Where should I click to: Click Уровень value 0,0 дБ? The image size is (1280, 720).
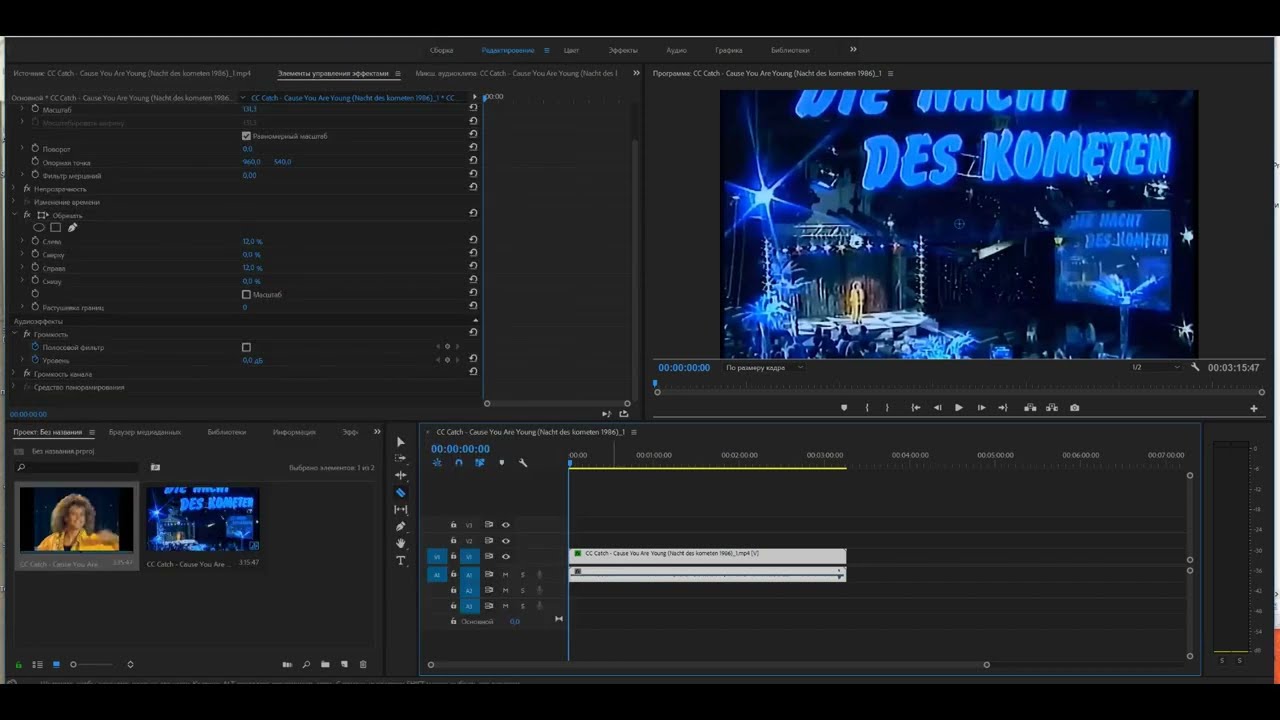[x=252, y=360]
